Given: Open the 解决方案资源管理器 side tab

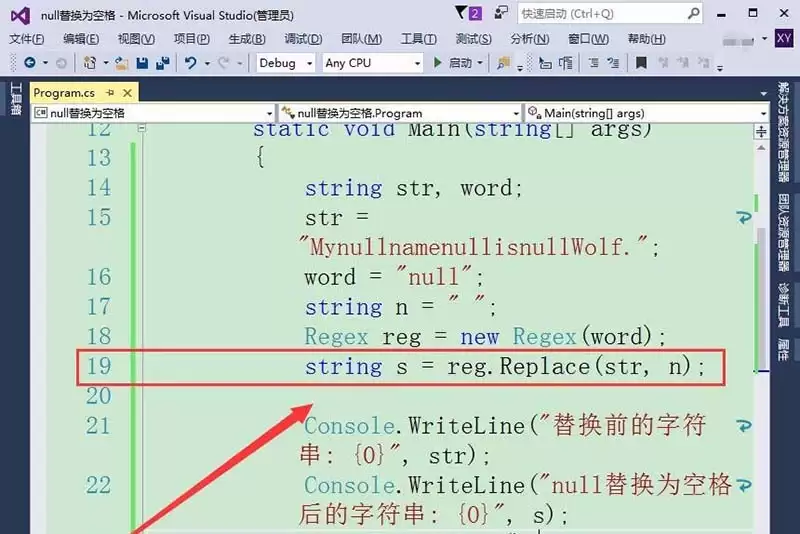Looking at the screenshot, I should coord(783,132).
